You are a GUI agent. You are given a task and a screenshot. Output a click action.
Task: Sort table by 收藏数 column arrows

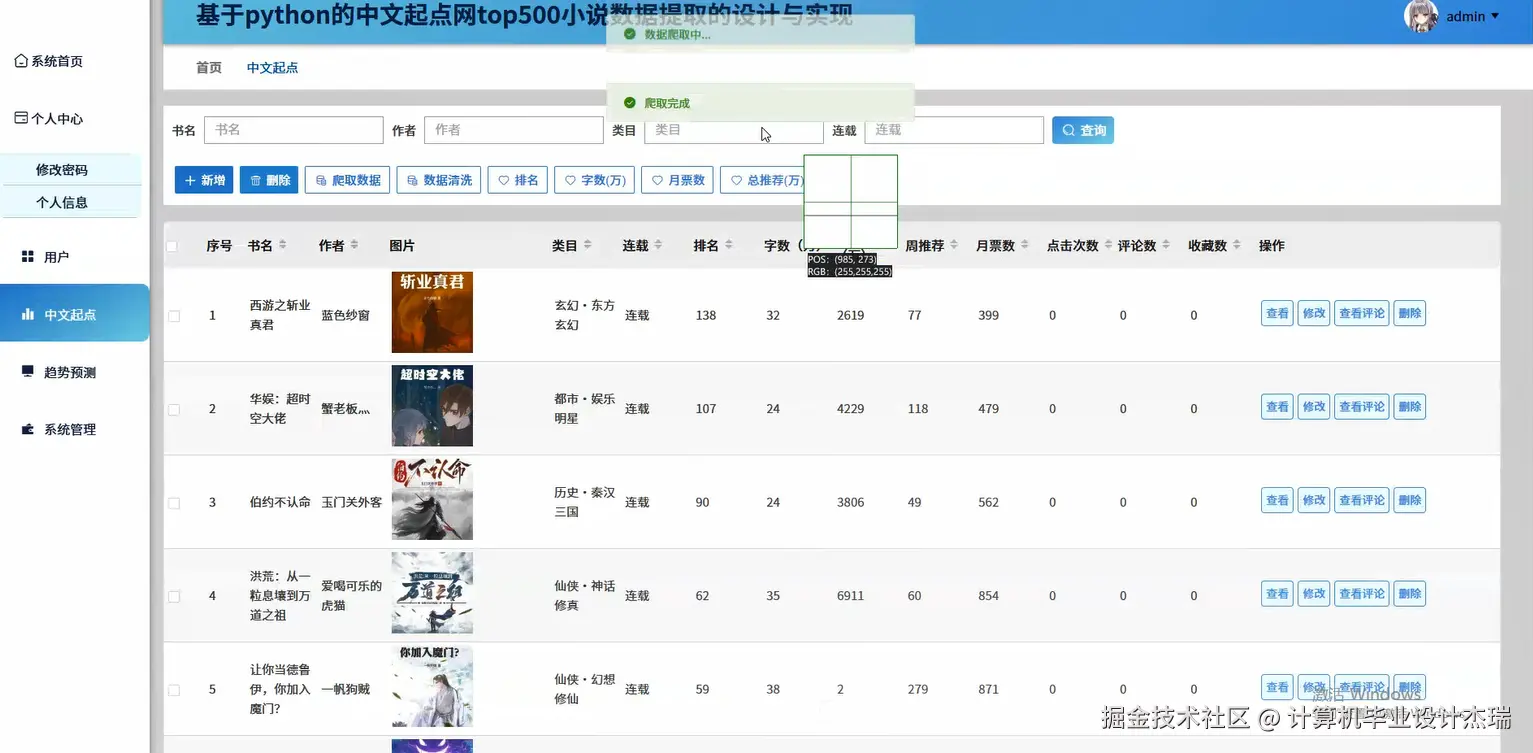tap(1237, 245)
